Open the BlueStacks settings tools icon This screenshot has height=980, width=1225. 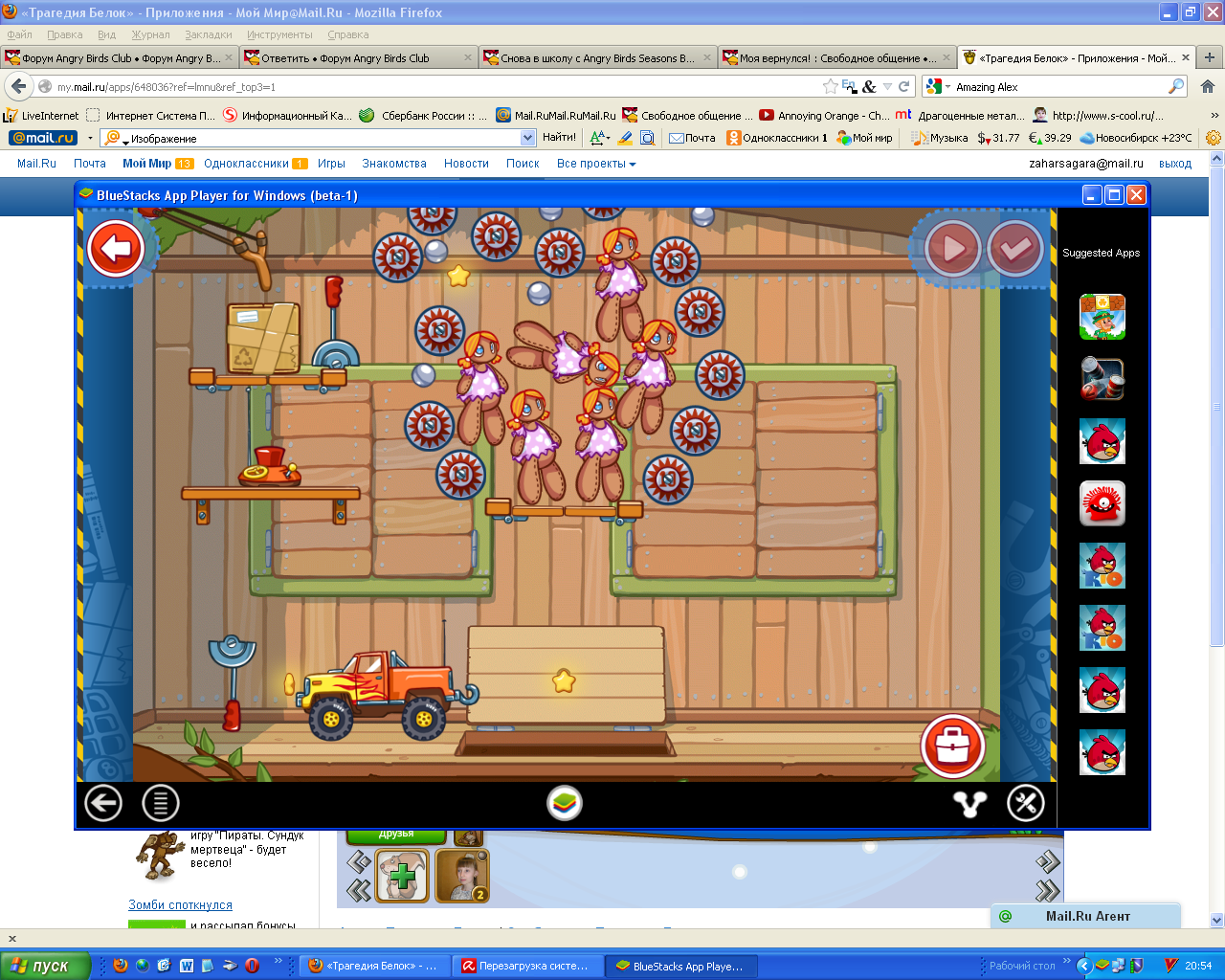[1026, 803]
